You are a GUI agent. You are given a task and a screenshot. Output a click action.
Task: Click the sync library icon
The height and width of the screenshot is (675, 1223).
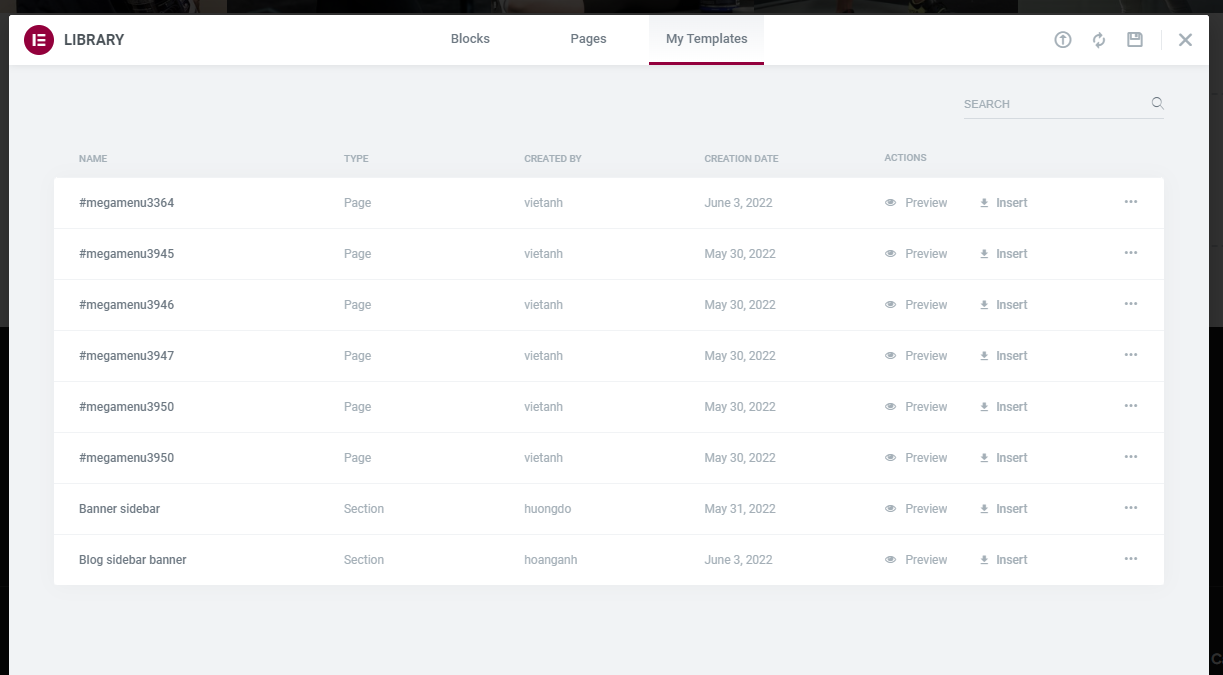click(1099, 40)
